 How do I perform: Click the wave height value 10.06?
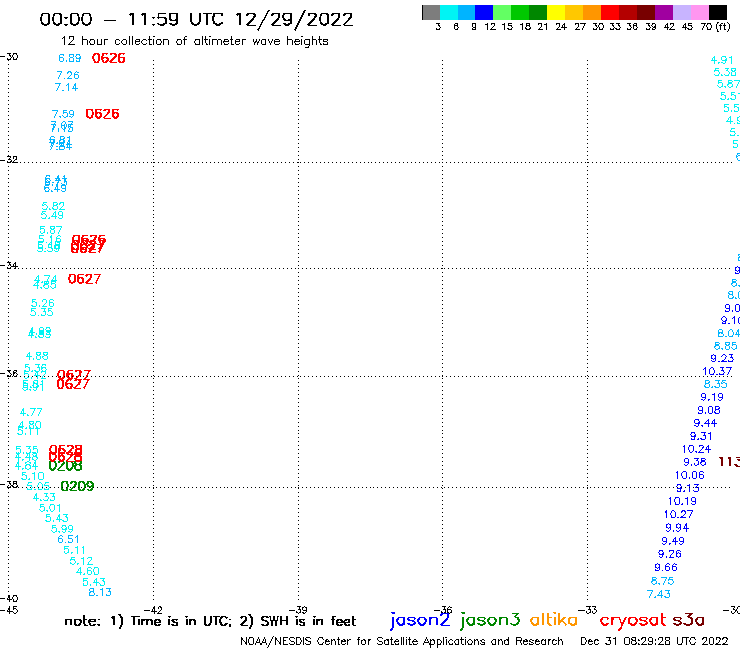click(x=690, y=475)
